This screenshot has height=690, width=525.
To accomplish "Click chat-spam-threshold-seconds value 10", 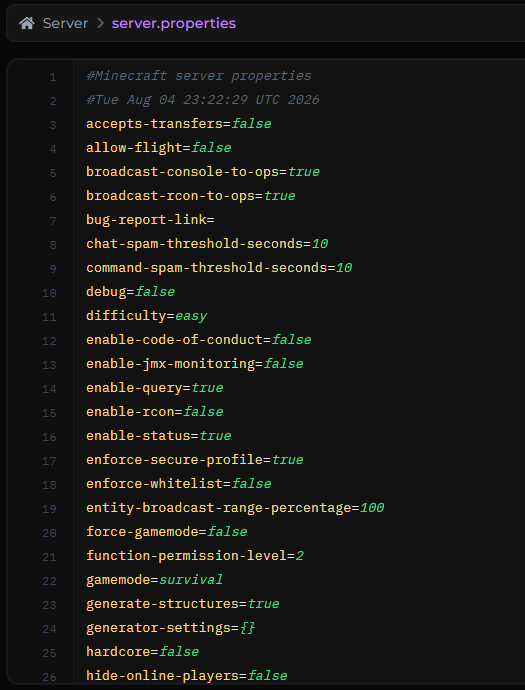I will (320, 244).
